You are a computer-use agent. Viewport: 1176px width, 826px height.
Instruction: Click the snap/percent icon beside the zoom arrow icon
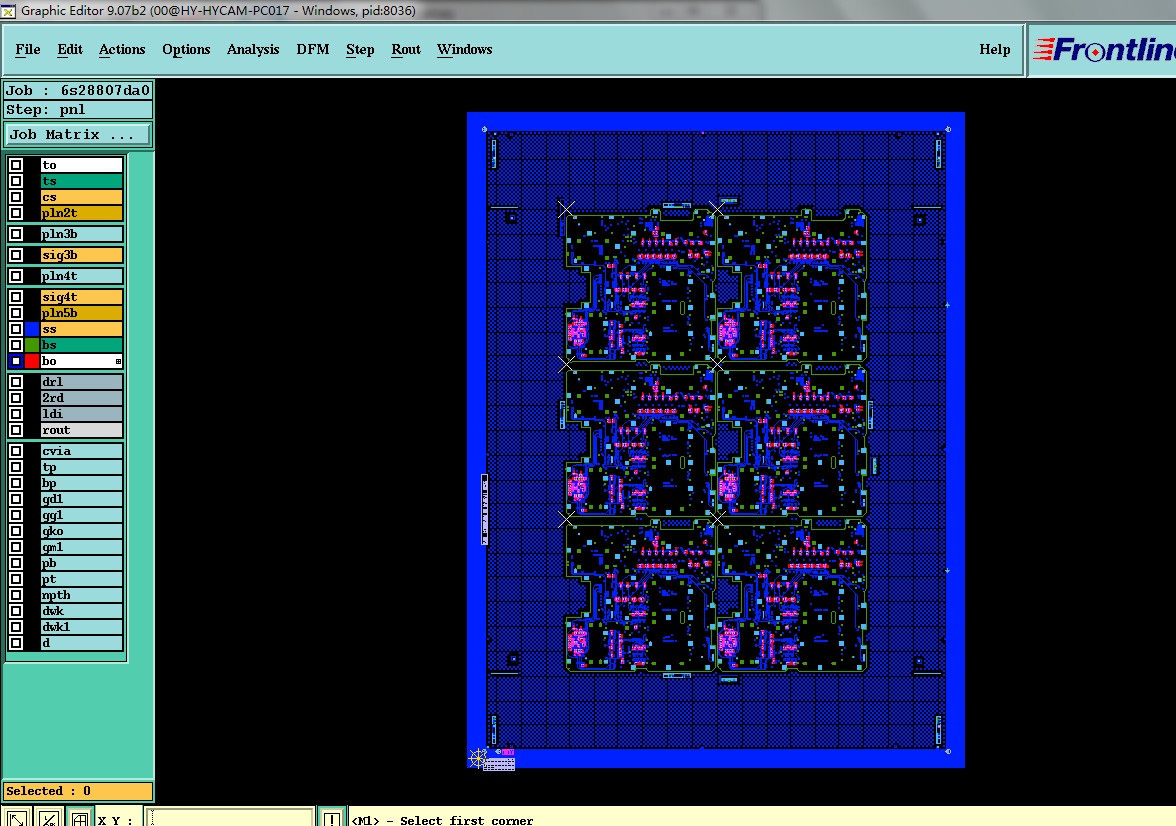coord(49,818)
